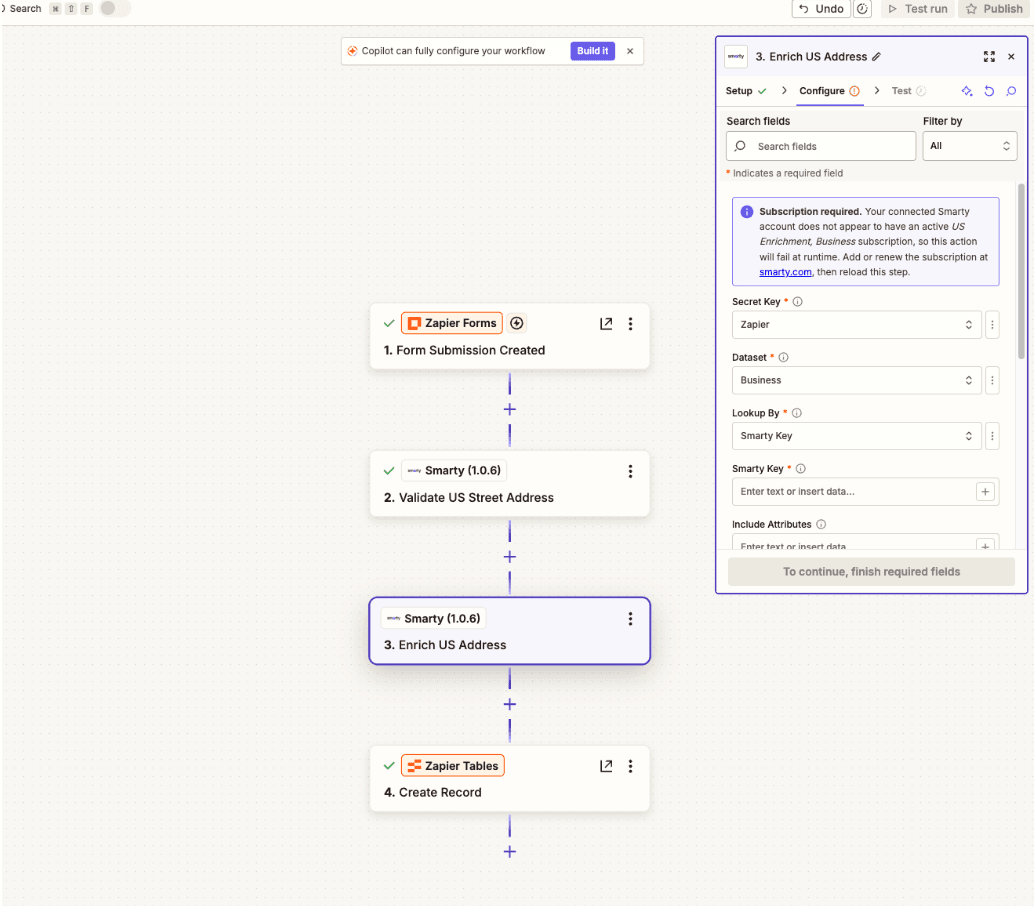Select the Create Record step
This screenshot has width=1034, height=907.
[x=510, y=779]
